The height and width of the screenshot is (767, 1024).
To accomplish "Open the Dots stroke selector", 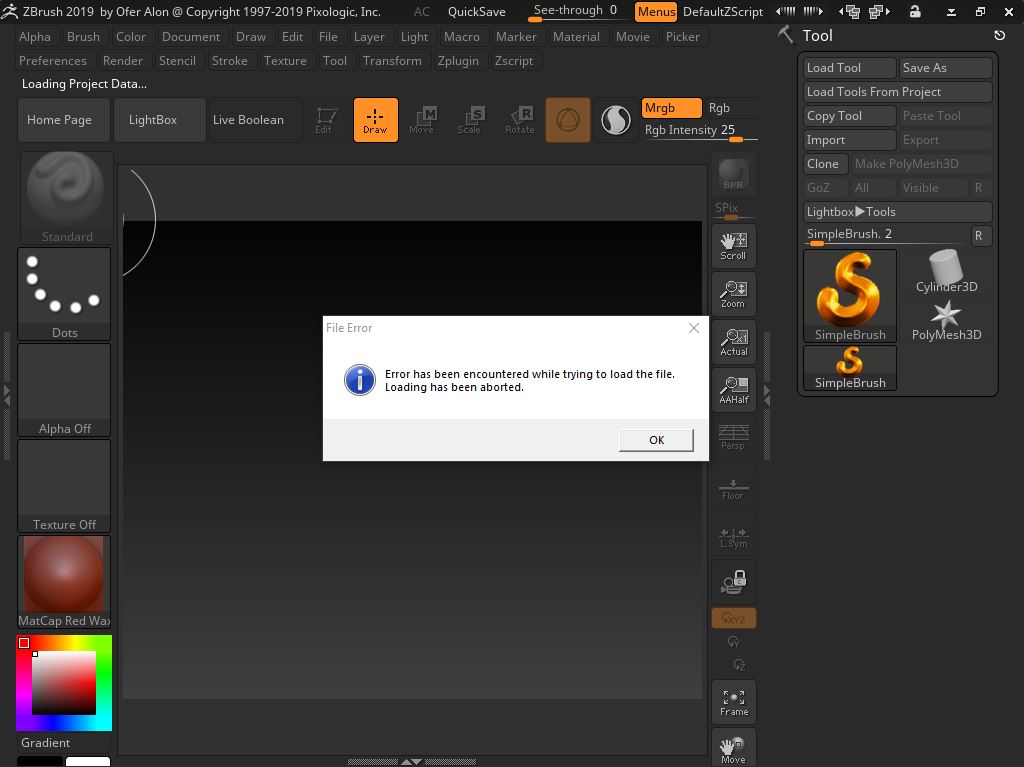I will pos(65,293).
